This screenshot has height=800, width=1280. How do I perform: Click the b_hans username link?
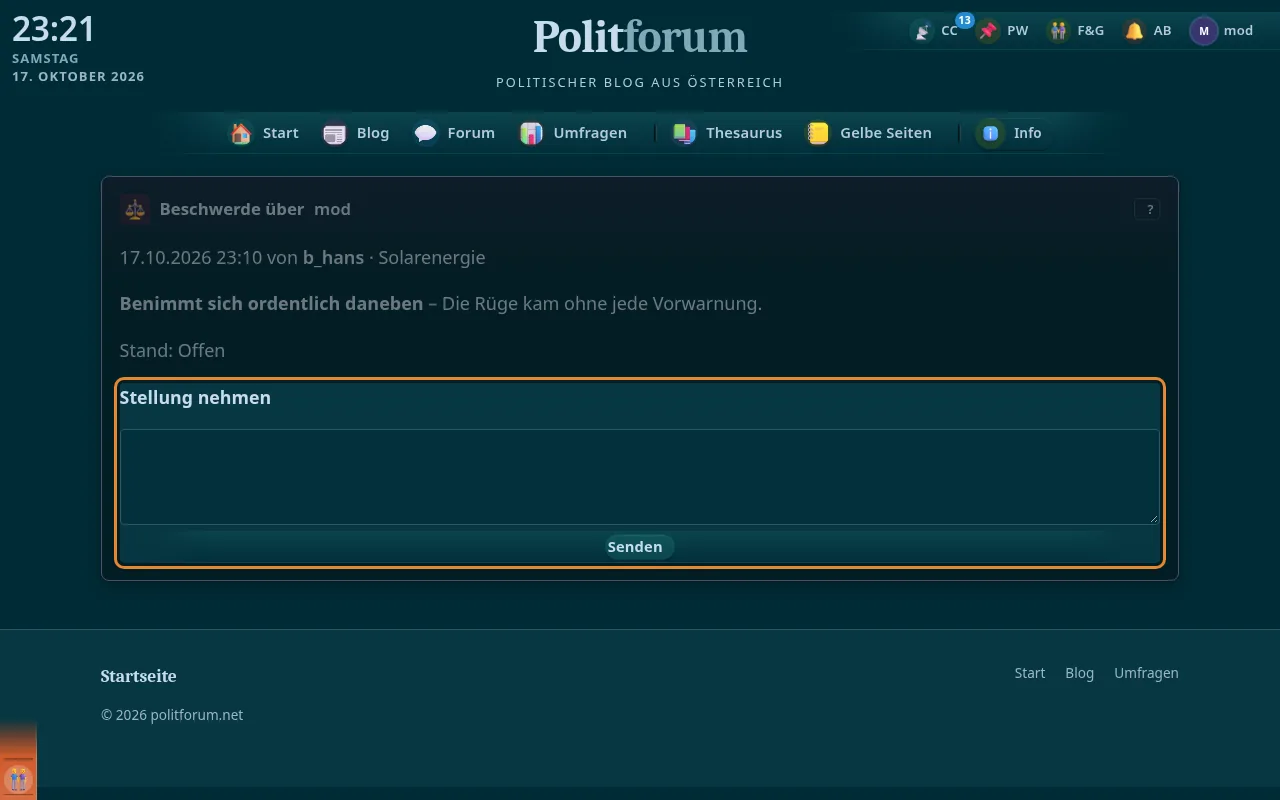click(x=333, y=257)
